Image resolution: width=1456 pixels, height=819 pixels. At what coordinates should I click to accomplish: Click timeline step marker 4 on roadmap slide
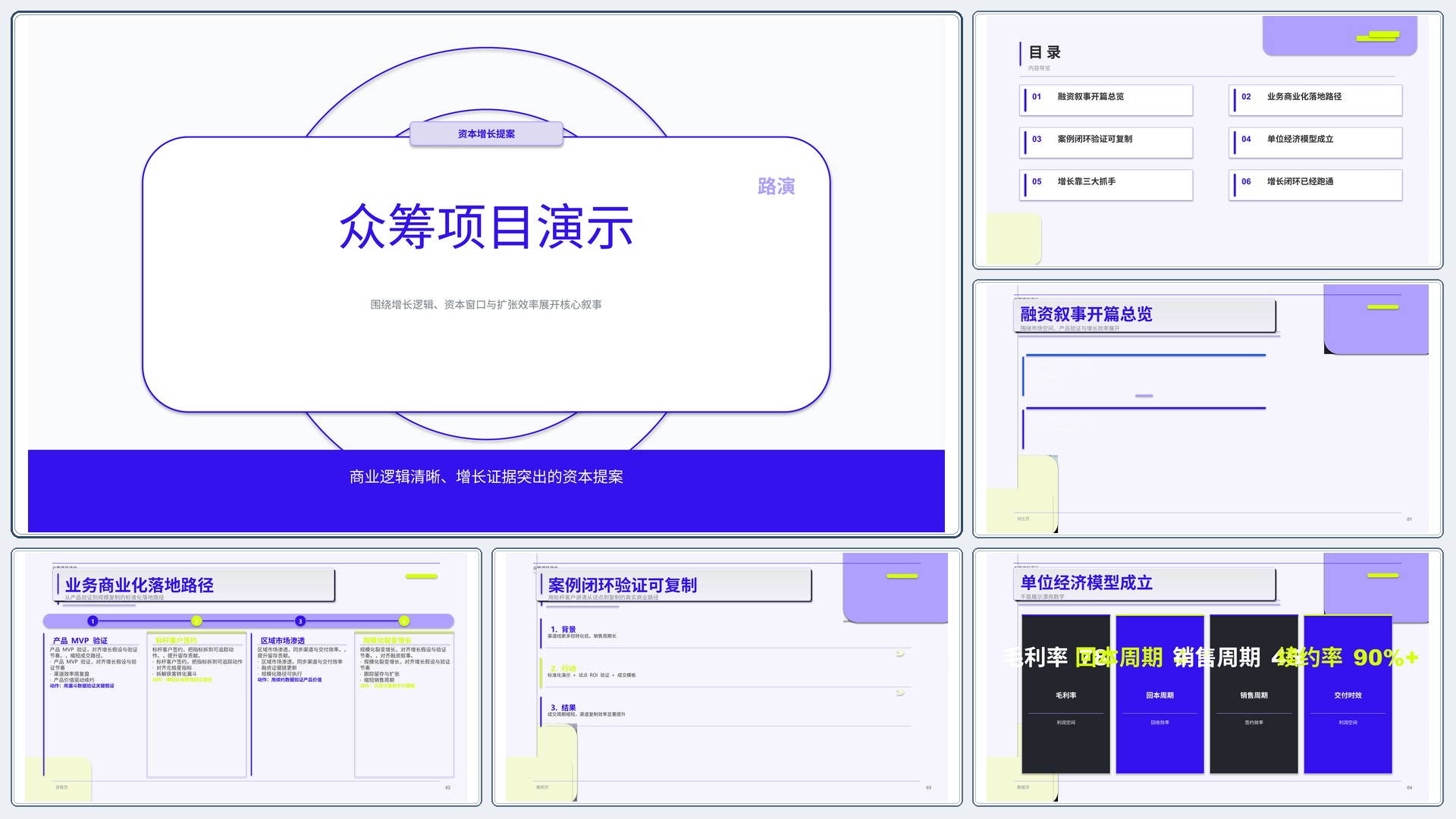click(x=404, y=621)
